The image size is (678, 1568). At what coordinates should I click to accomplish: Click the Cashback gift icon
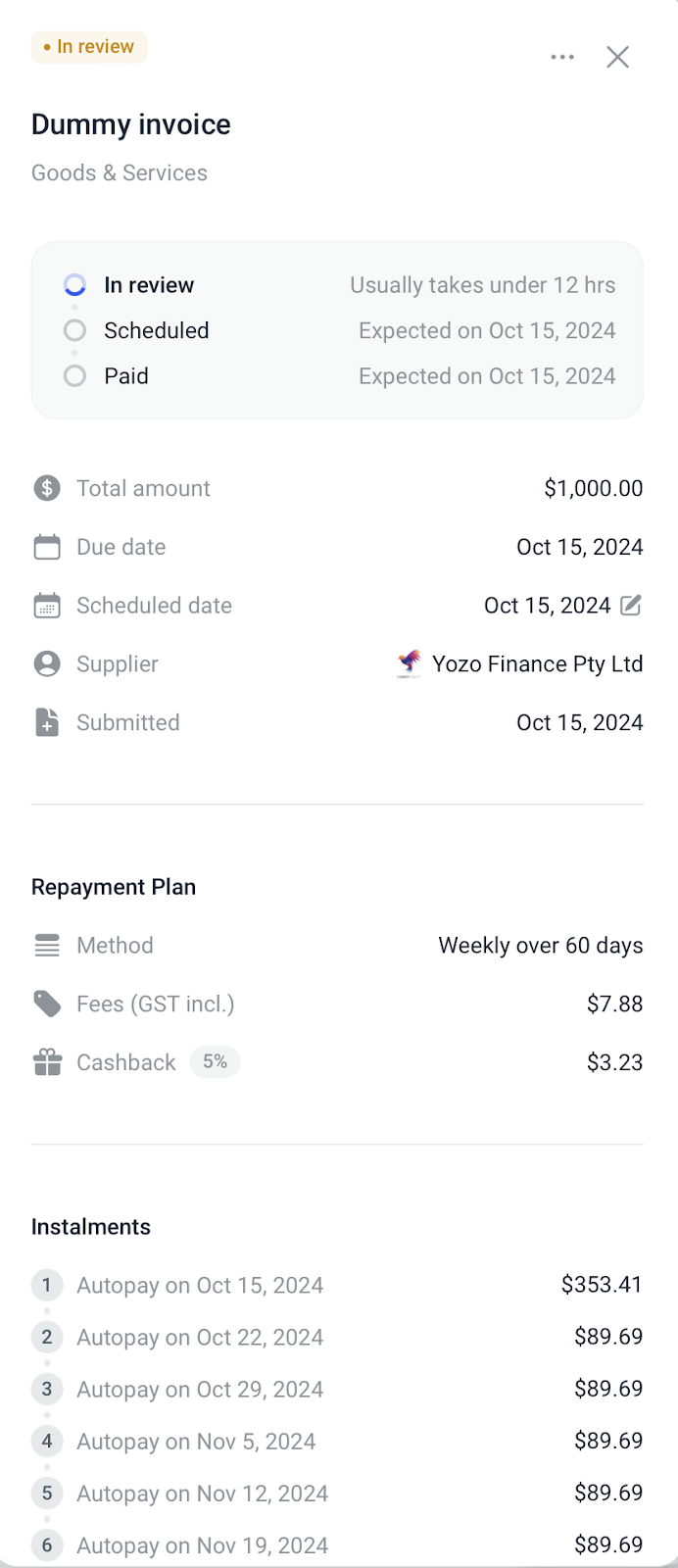(x=47, y=1062)
